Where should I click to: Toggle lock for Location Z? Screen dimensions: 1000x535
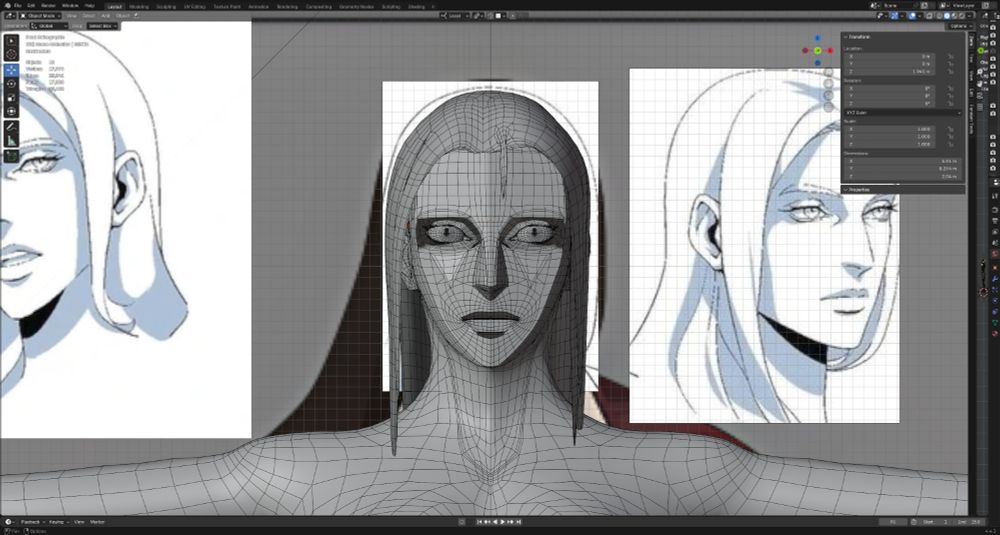pyautogui.click(x=951, y=71)
